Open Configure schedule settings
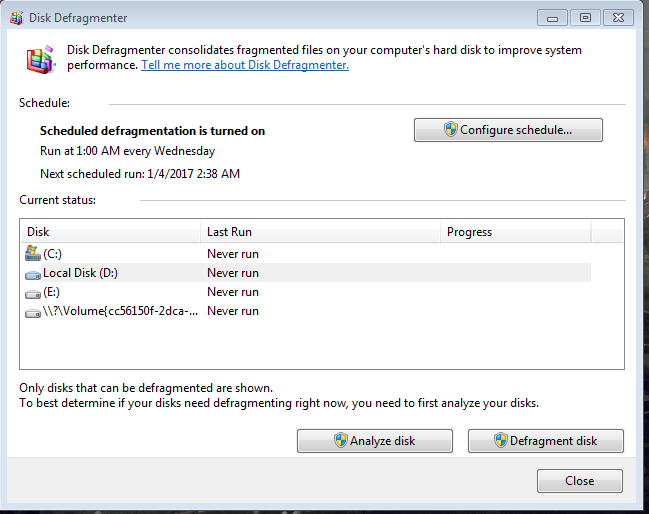 point(508,130)
